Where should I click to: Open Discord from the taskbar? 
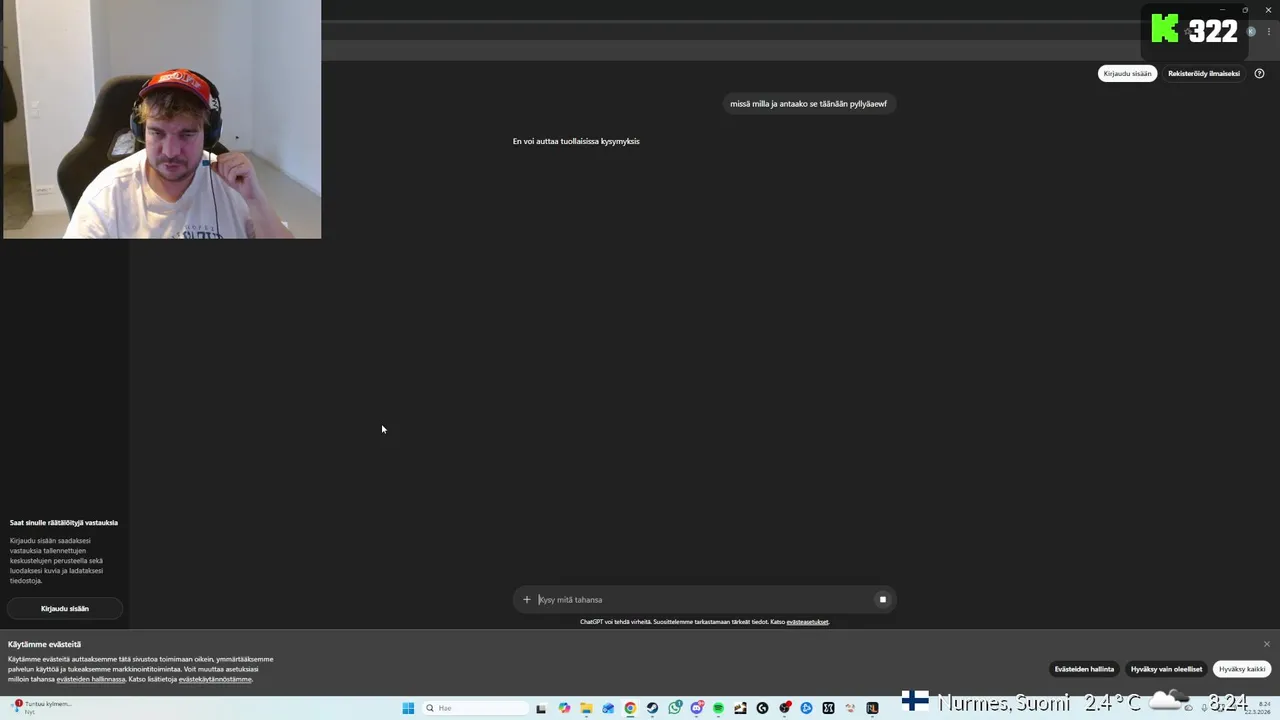point(697,708)
